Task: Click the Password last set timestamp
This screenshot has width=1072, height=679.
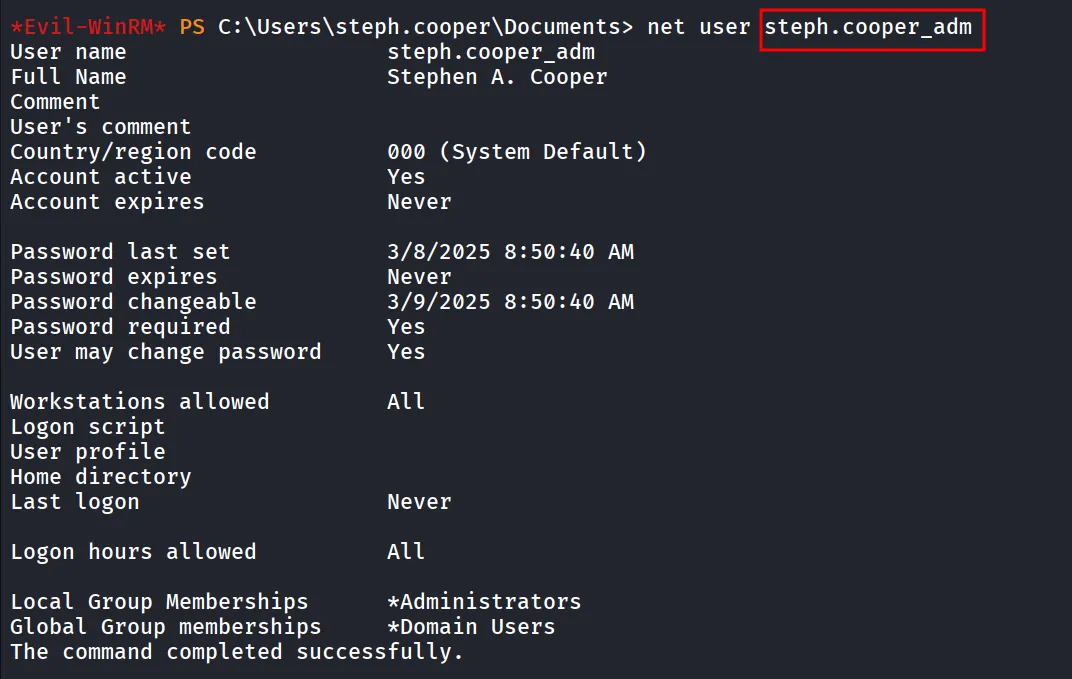Action: [x=510, y=252]
